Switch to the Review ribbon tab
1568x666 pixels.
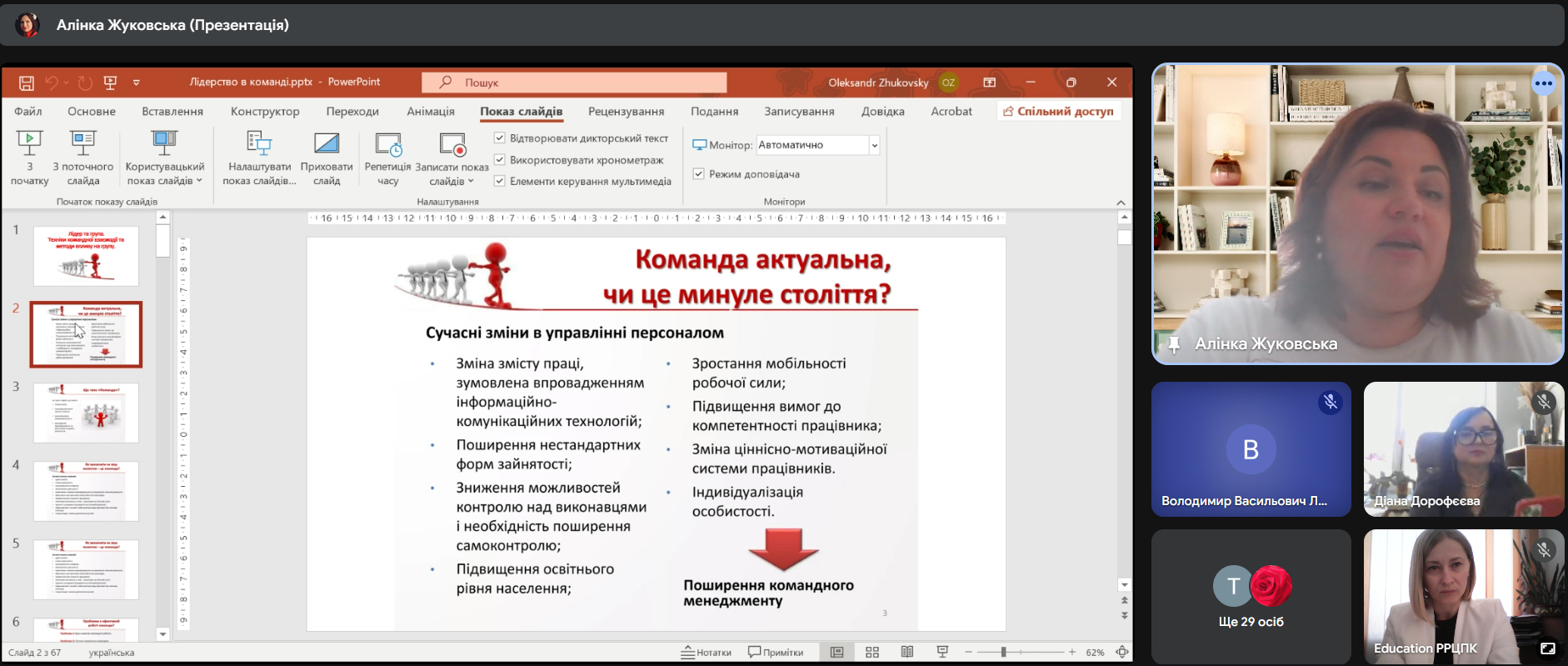click(626, 111)
